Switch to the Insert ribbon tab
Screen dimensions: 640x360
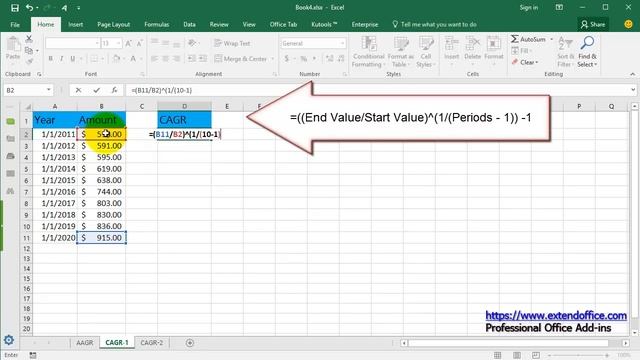pyautogui.click(x=76, y=24)
